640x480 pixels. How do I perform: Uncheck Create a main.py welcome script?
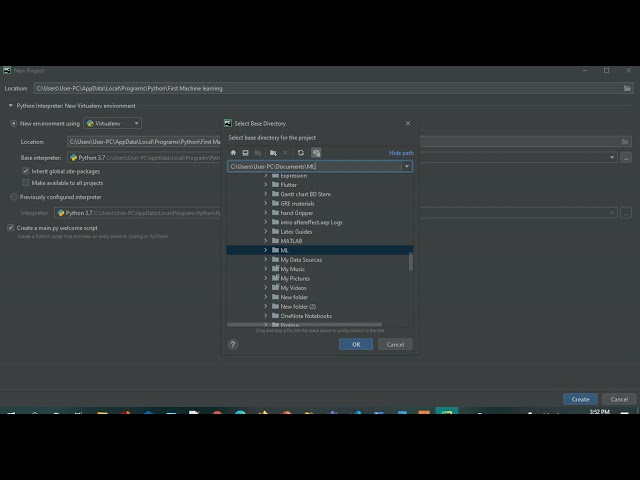[11, 228]
